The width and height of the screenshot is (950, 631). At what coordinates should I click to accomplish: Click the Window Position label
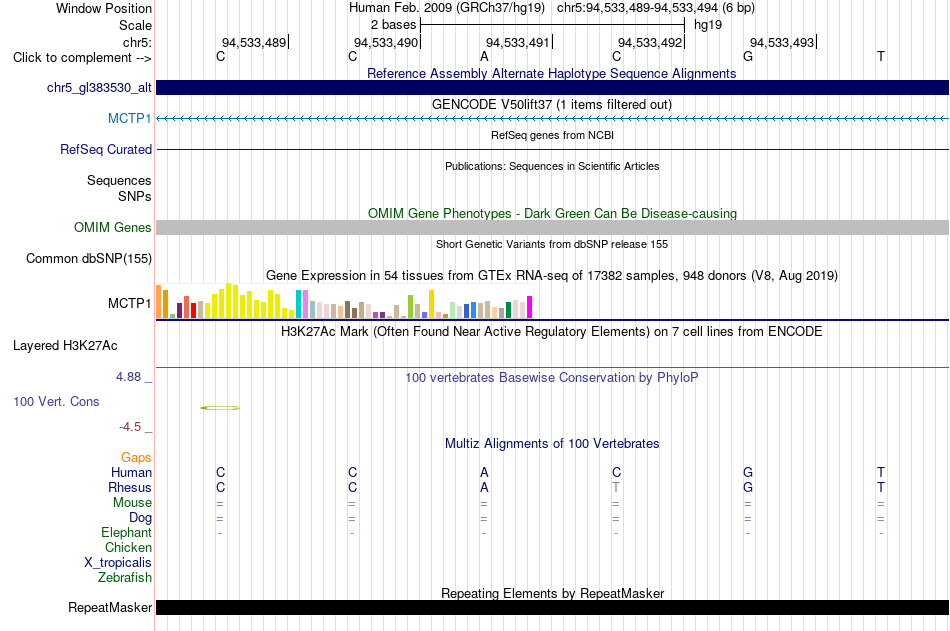(x=104, y=8)
